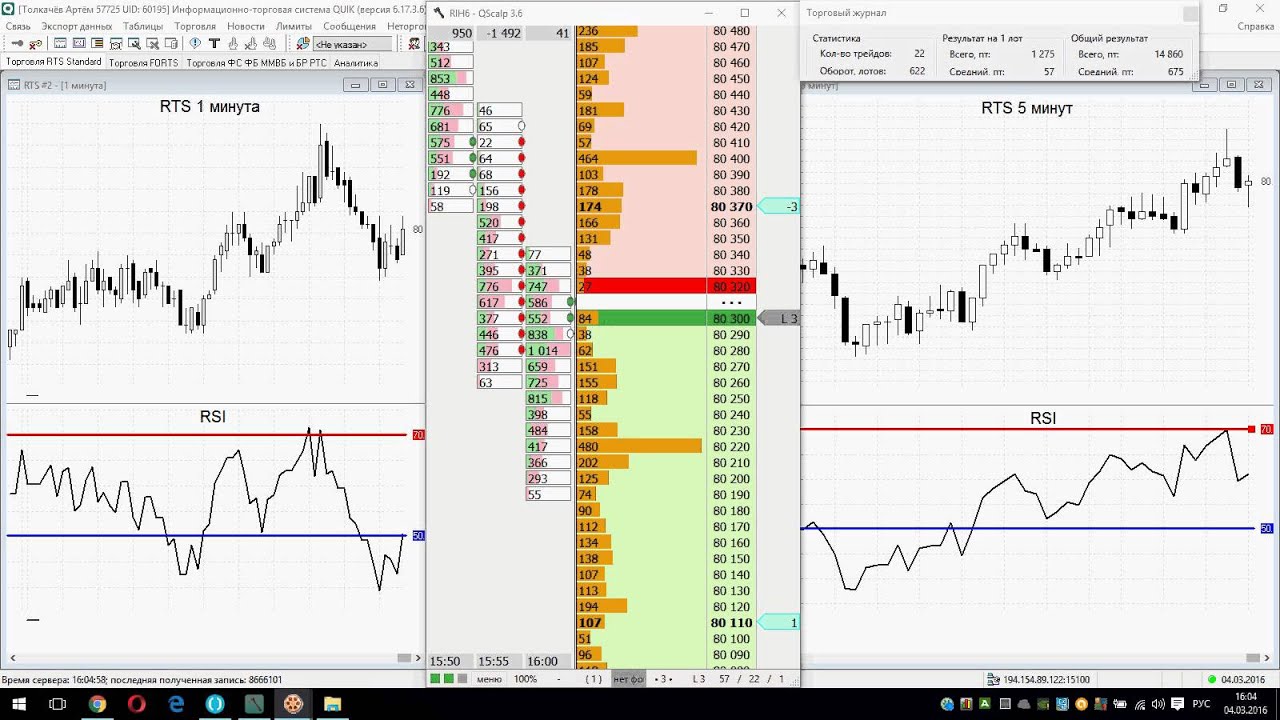Click the second chart-table toolbar icon

click(x=79, y=44)
